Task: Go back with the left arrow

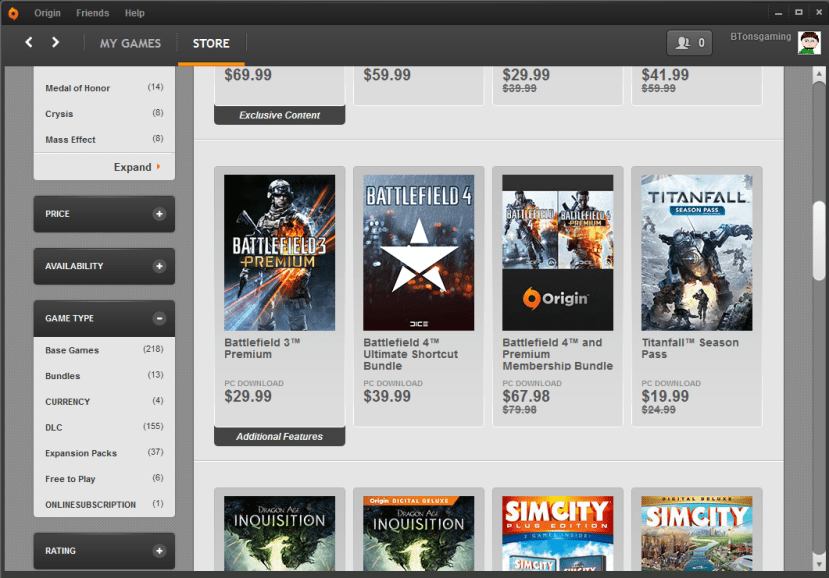Action: [x=29, y=42]
